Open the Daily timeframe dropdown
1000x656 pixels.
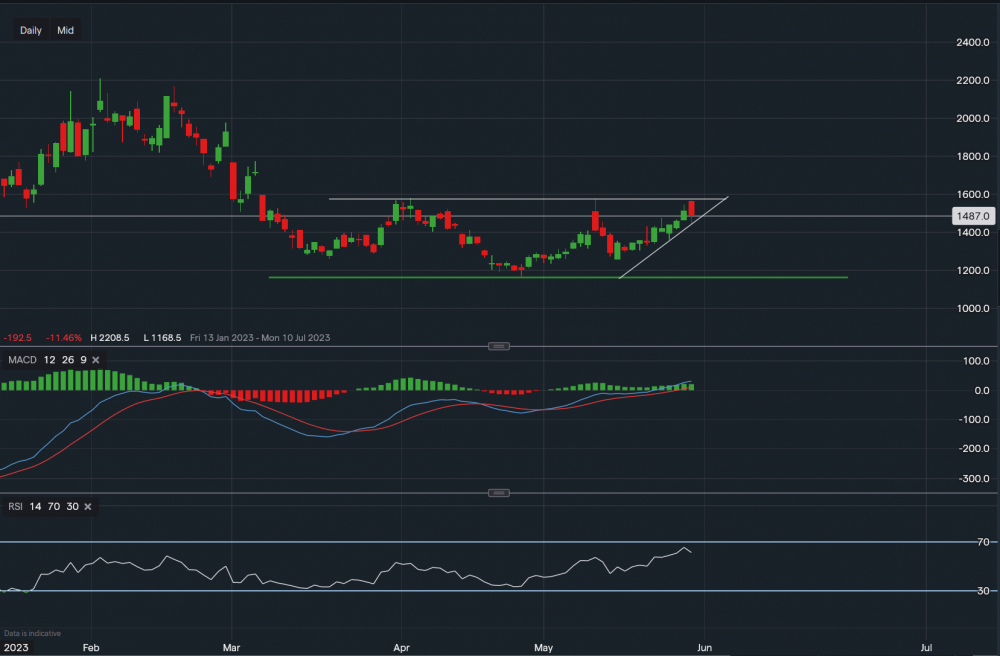tap(31, 30)
